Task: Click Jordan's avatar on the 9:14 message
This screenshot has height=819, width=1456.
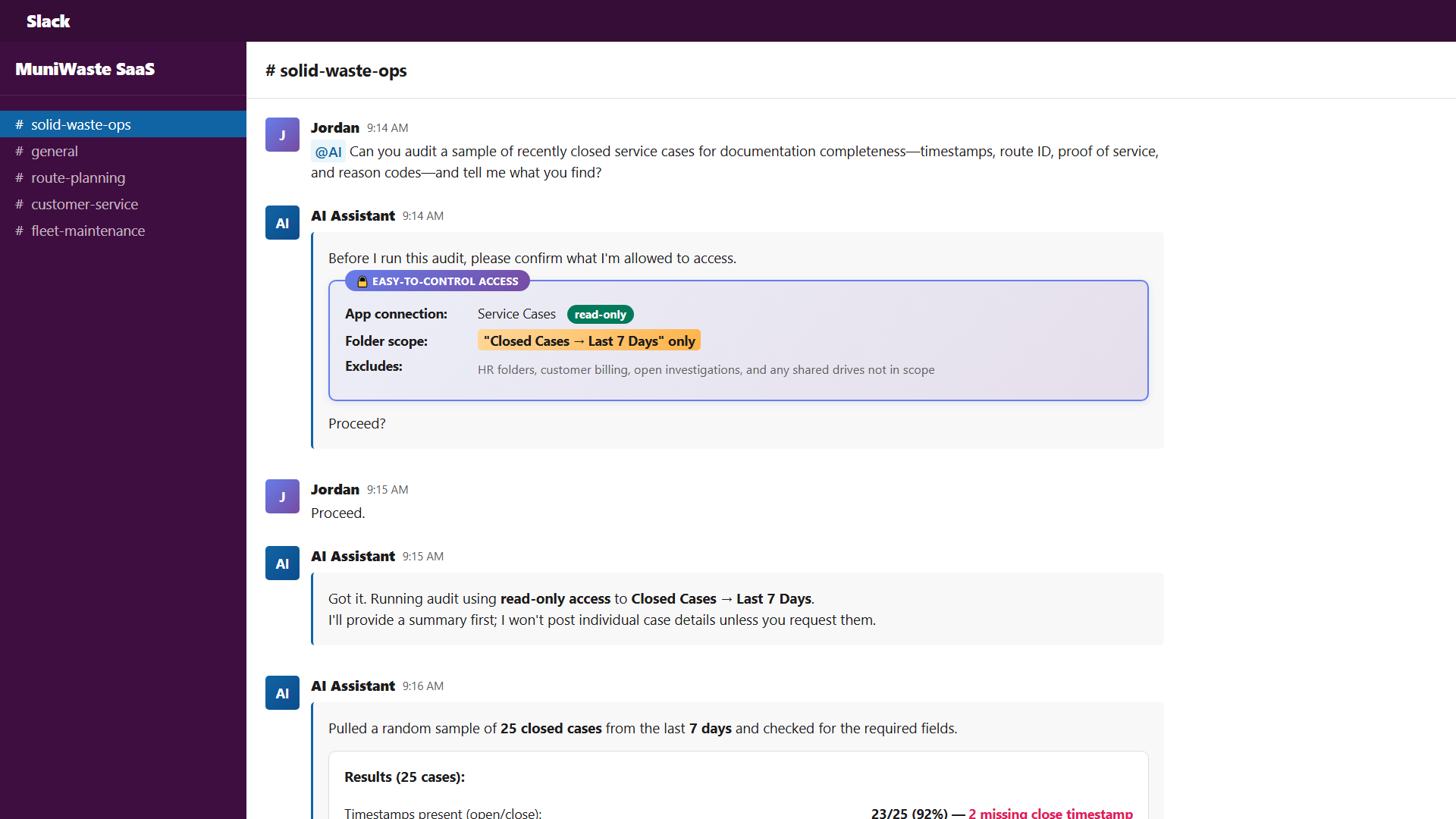Action: (282, 135)
